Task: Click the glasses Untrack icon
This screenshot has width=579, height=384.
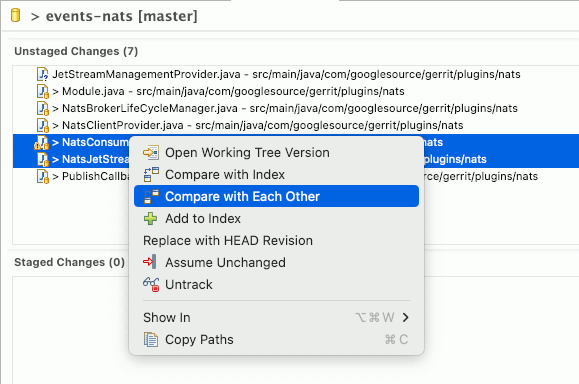Action: pyautogui.click(x=151, y=284)
